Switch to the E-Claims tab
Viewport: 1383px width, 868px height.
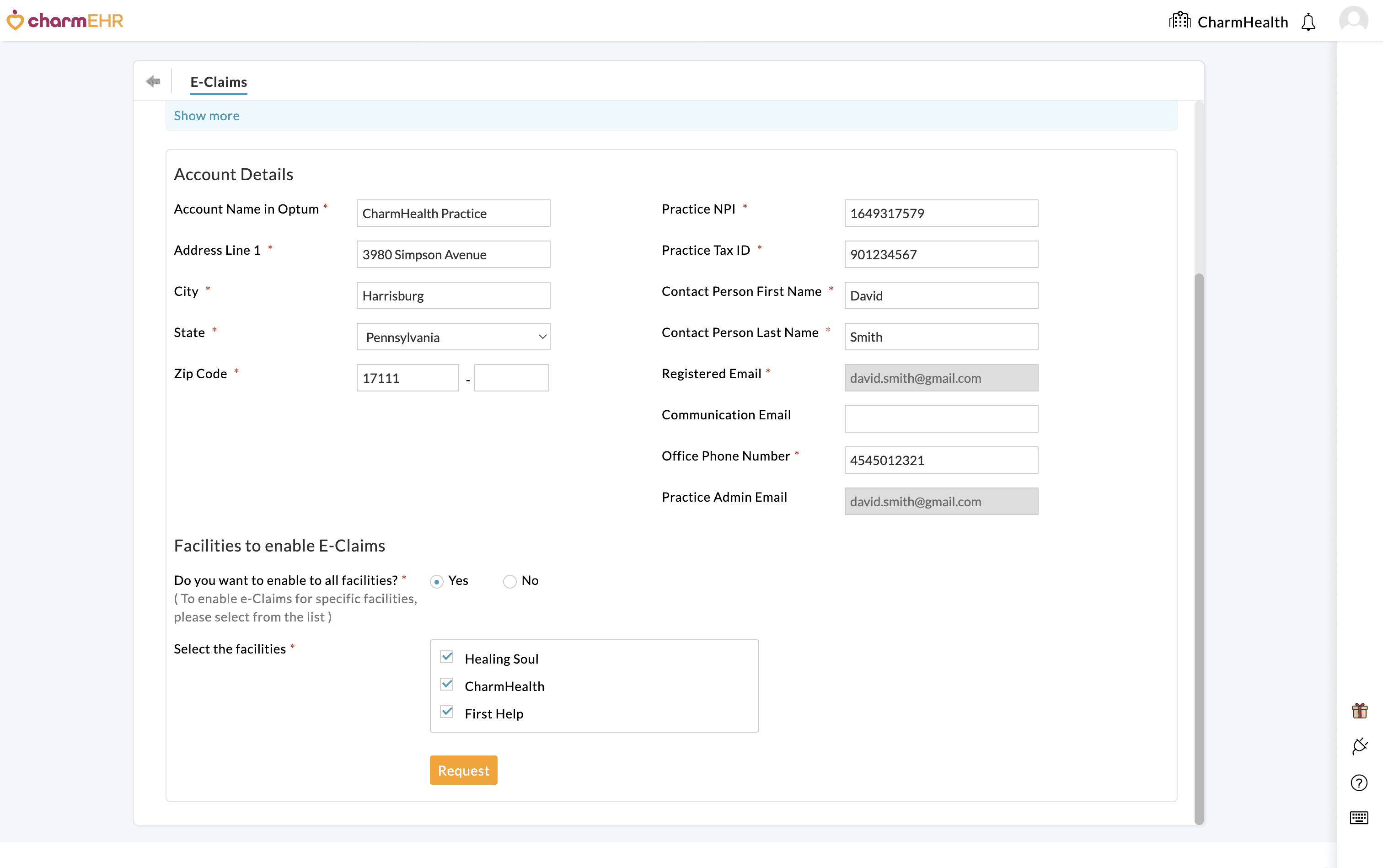[x=218, y=82]
